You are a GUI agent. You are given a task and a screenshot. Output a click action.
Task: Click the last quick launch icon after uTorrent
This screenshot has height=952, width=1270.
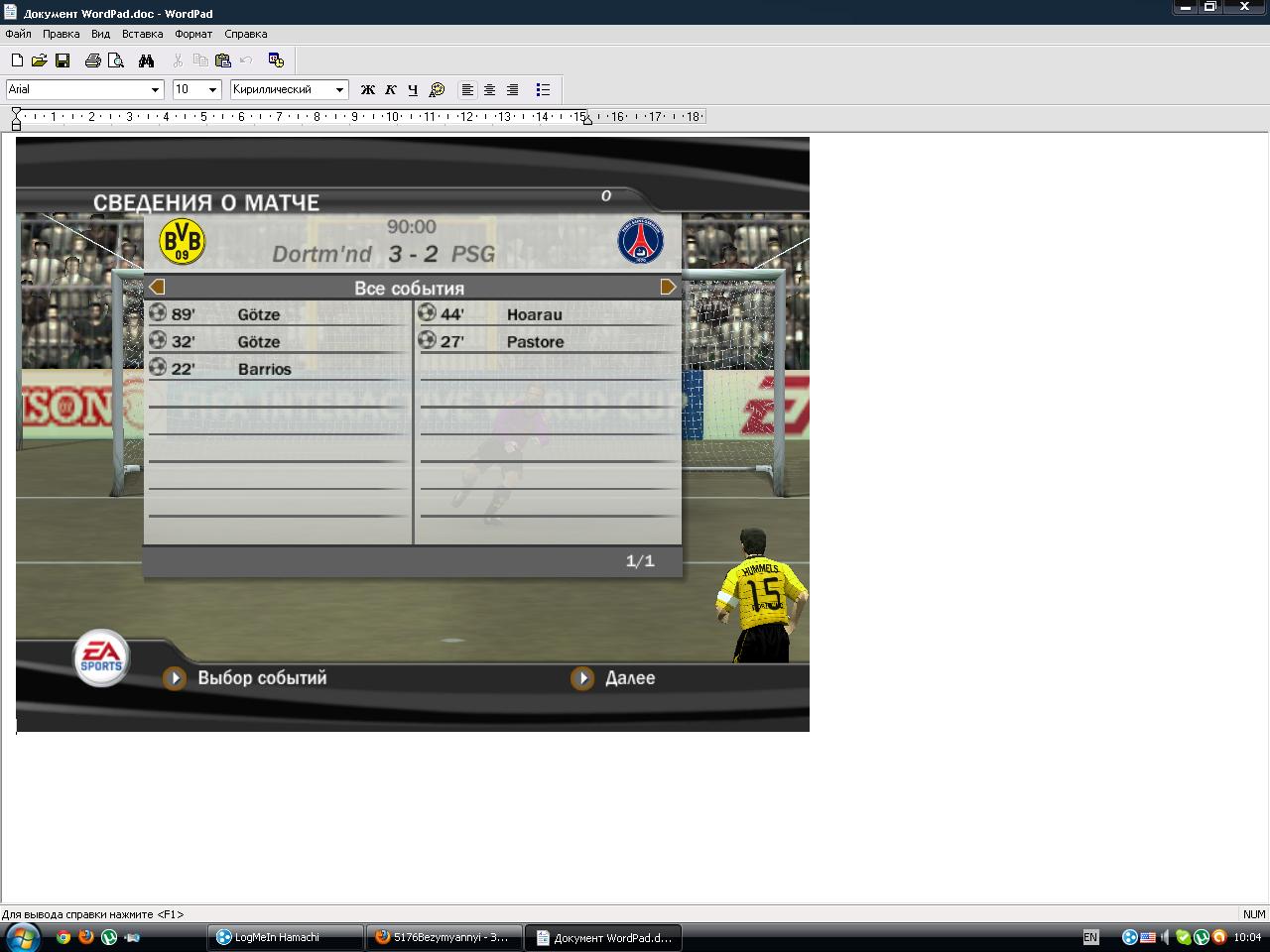tap(132, 936)
